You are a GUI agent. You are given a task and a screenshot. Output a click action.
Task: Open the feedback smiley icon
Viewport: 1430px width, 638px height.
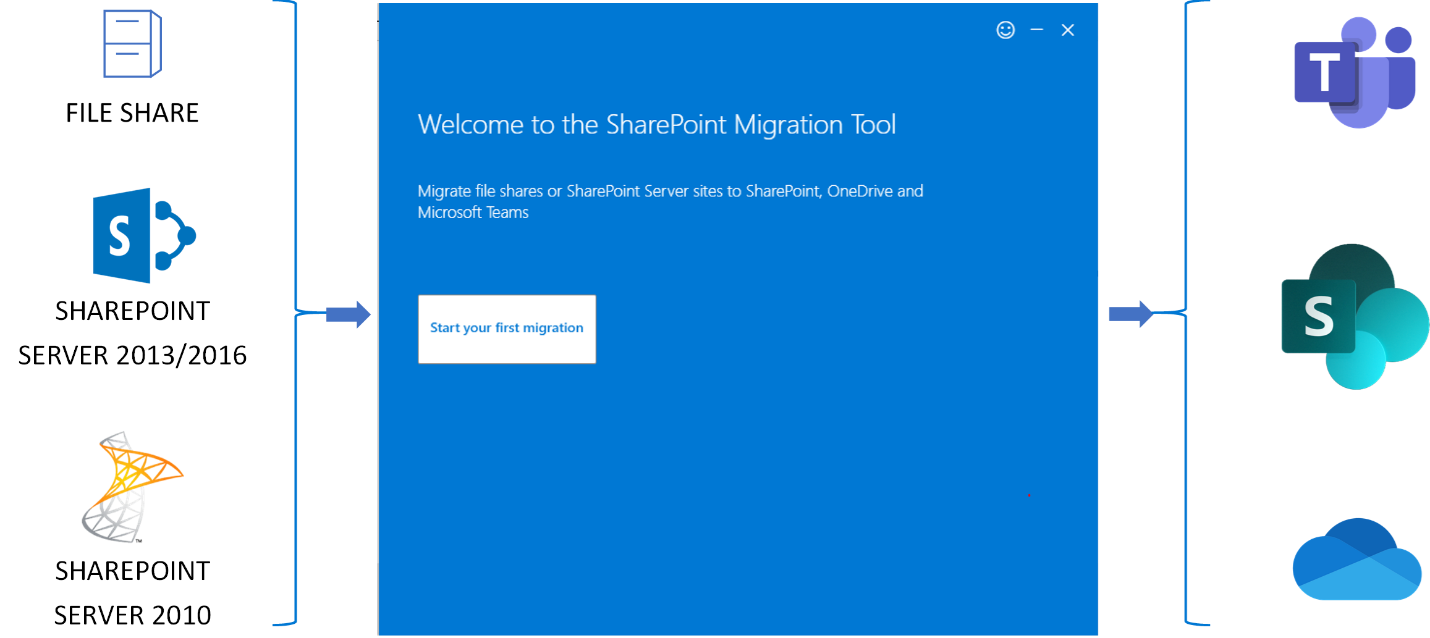(x=1005, y=30)
